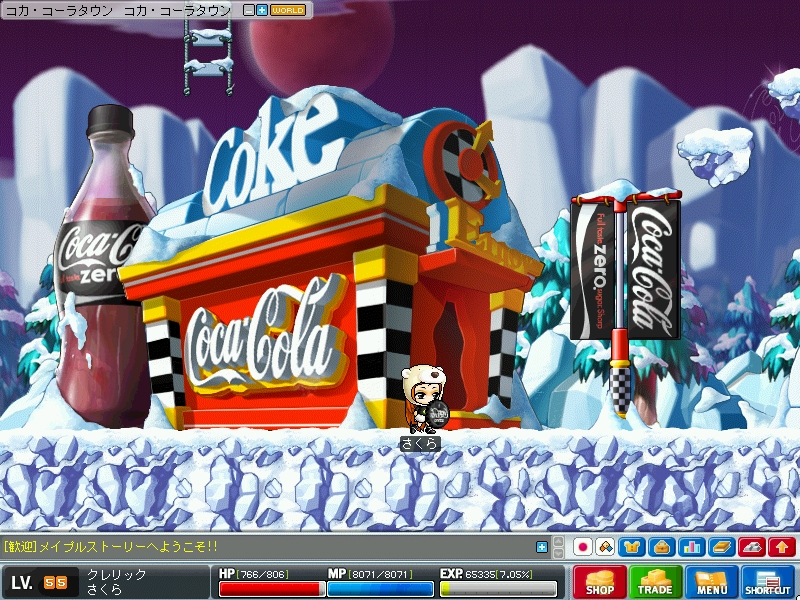Open the Stats bar chart icon
This screenshot has width=800, height=600.
click(692, 547)
